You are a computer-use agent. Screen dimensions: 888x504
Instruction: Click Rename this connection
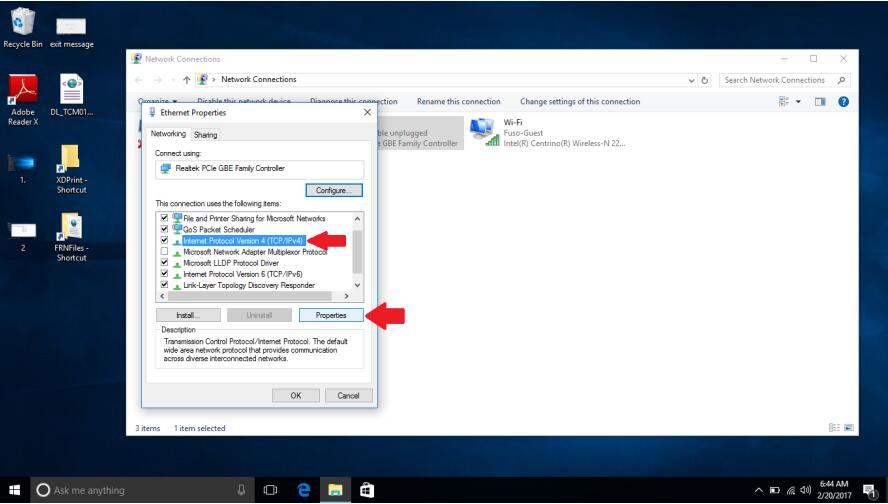459,101
